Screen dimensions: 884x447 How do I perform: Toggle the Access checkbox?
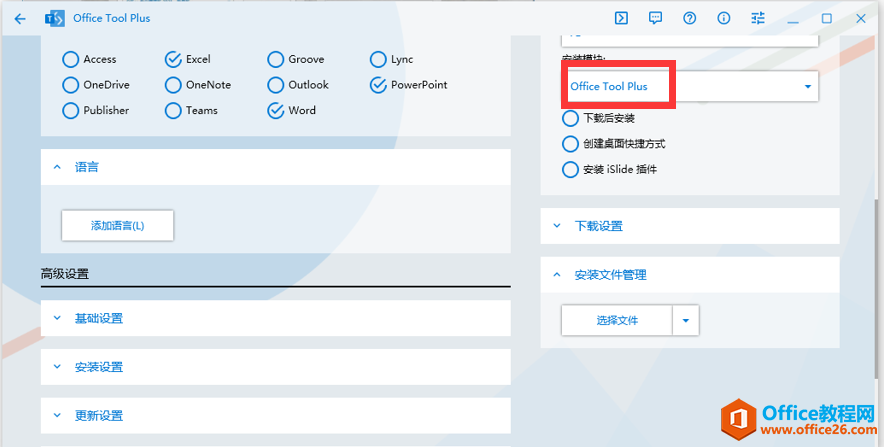click(70, 59)
